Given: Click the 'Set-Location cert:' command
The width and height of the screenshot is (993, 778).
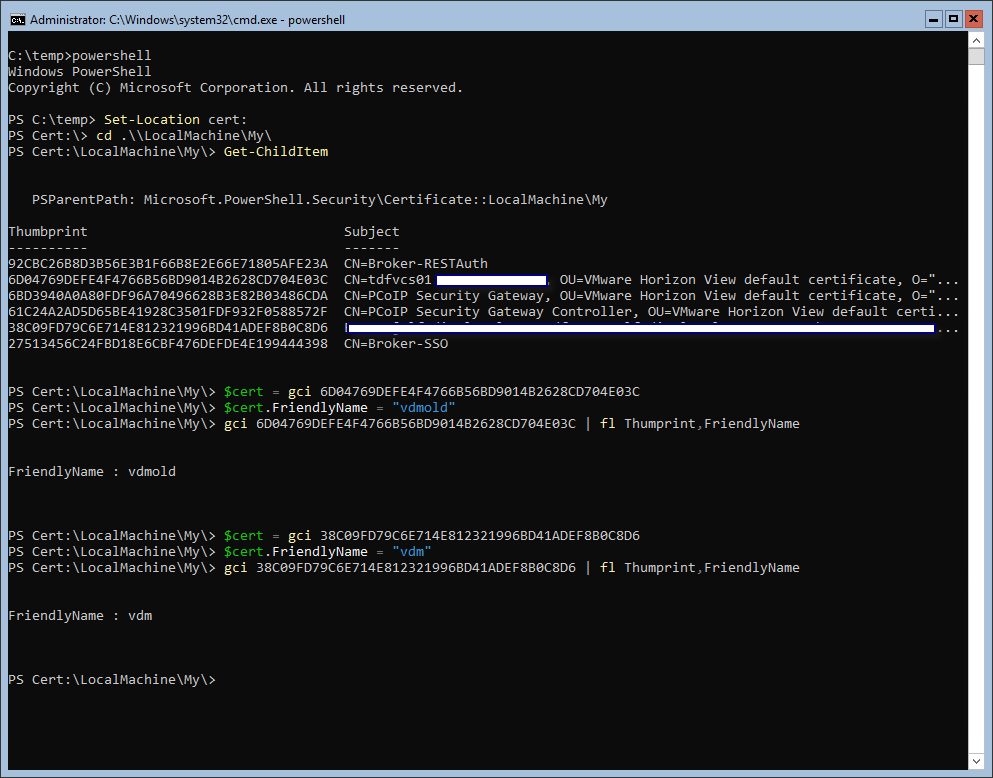Looking at the screenshot, I should tap(175, 120).
